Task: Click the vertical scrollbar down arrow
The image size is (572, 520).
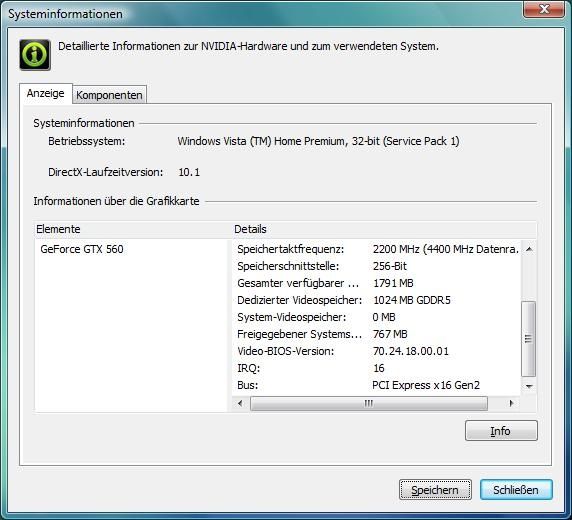Action: pos(529,386)
